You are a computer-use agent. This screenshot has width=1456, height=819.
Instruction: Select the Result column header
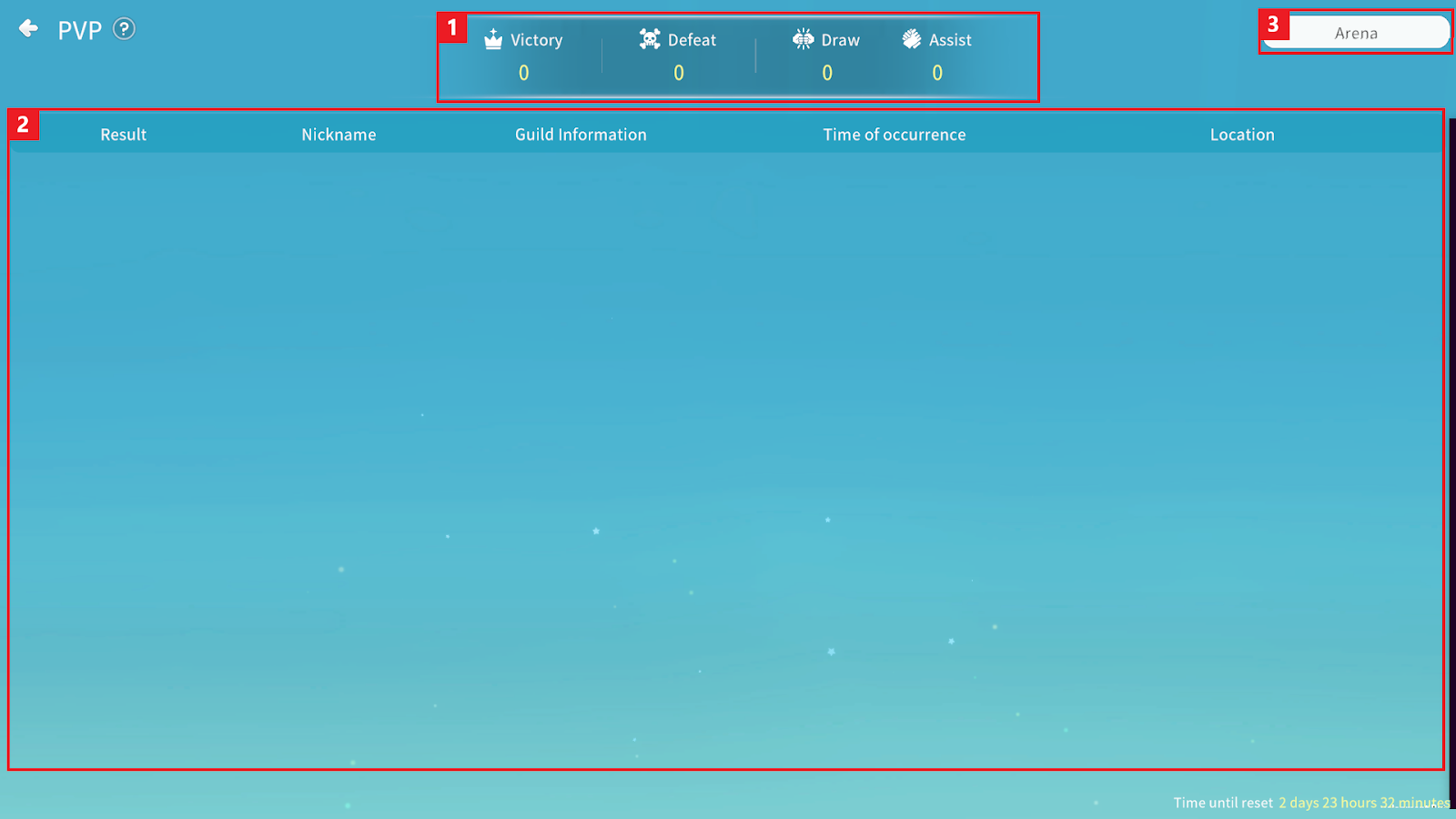[x=123, y=135]
